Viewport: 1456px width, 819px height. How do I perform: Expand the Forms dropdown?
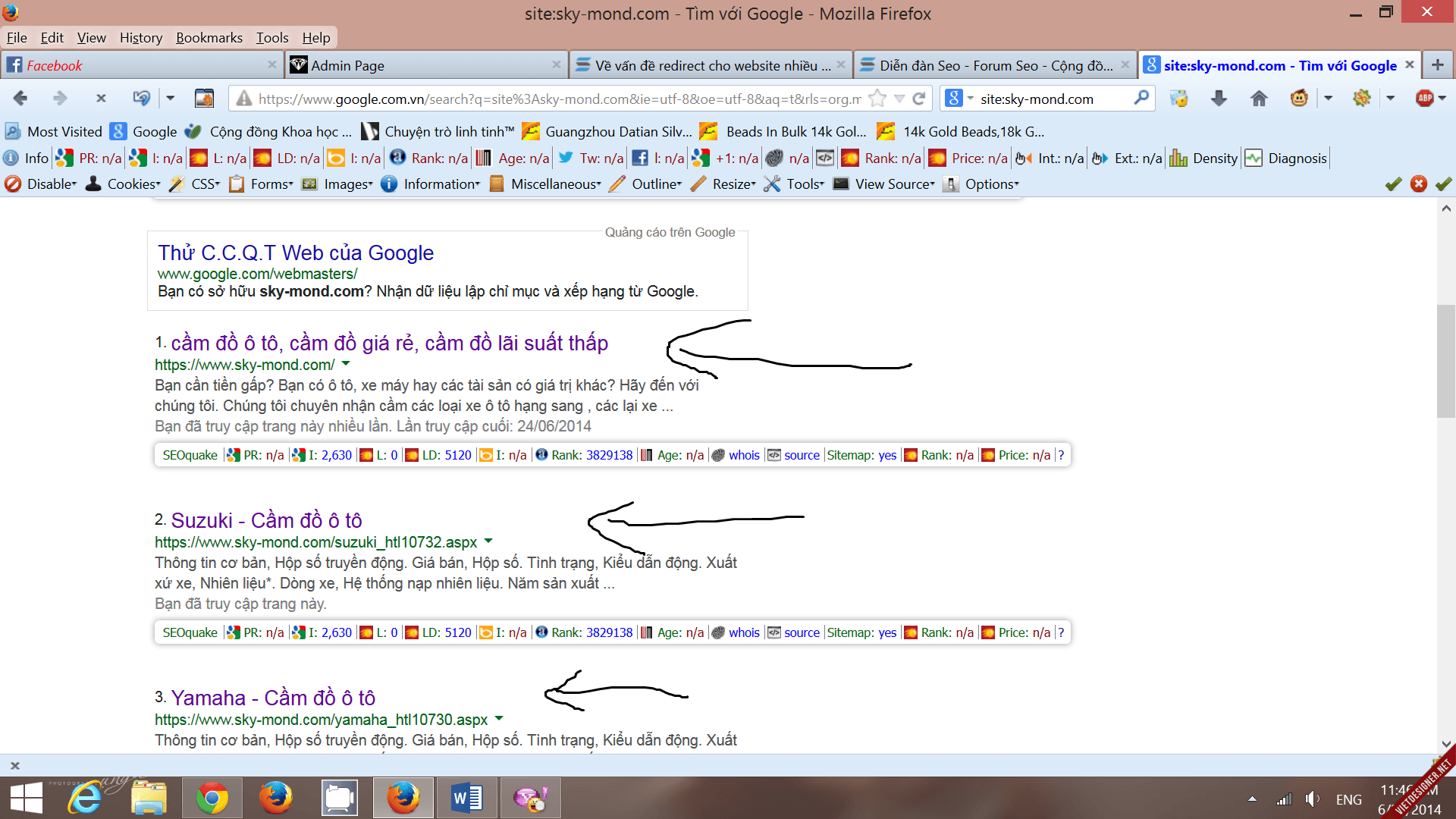pos(261,184)
